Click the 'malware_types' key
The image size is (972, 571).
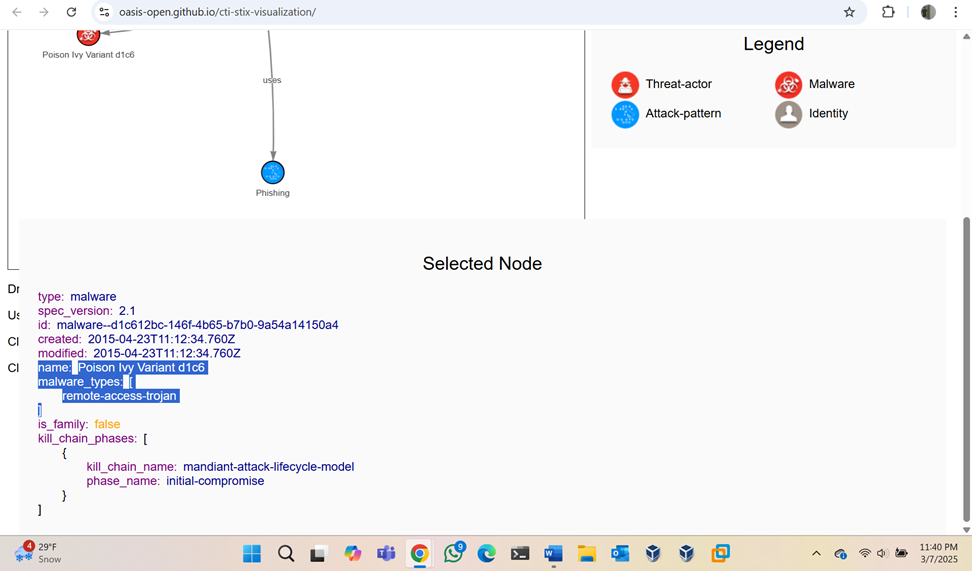[80, 382]
